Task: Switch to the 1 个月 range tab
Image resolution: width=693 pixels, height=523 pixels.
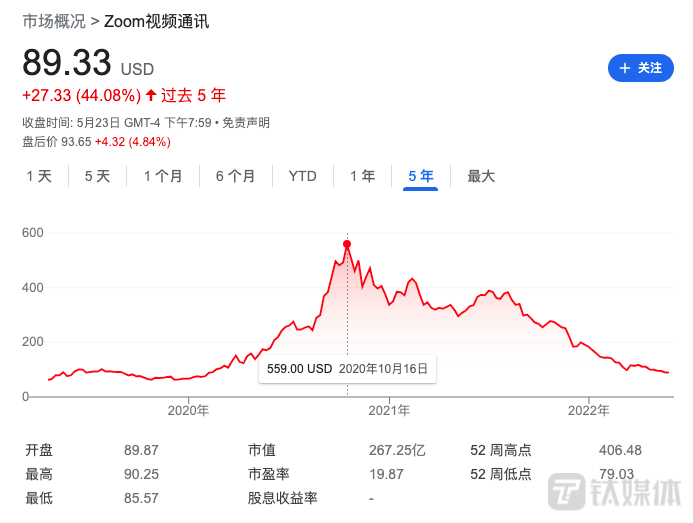Action: point(163,176)
